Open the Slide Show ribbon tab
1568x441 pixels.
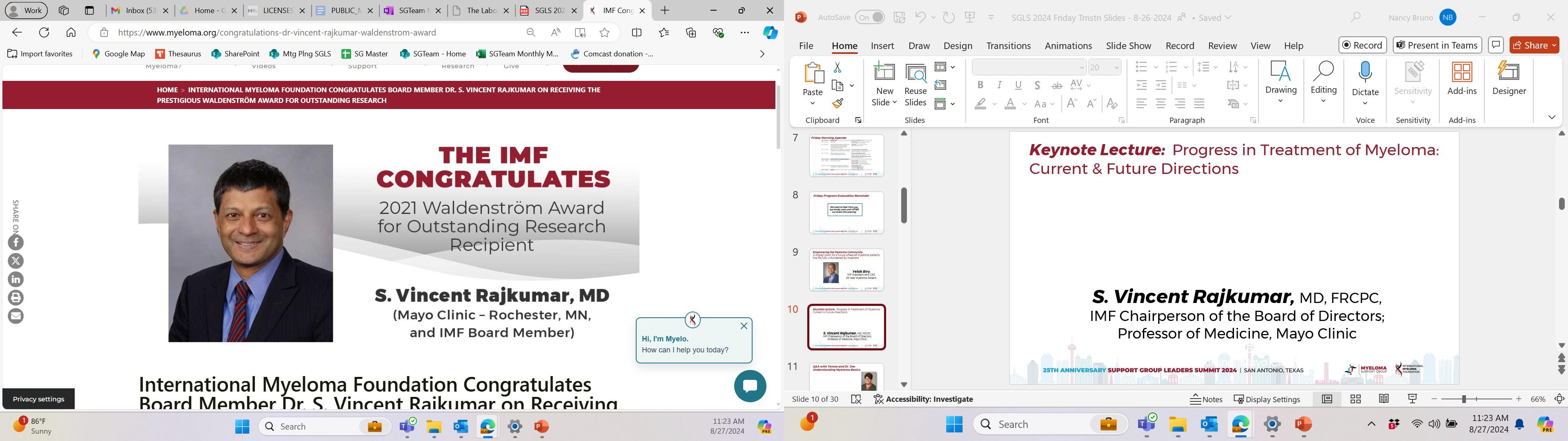(1128, 46)
